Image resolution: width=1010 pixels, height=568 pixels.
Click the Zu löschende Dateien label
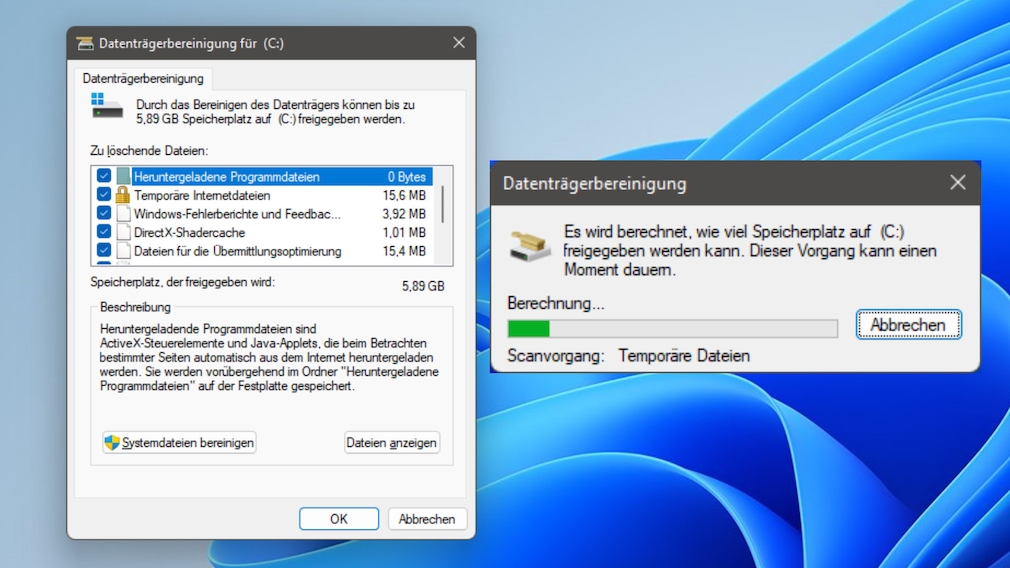coord(149,151)
